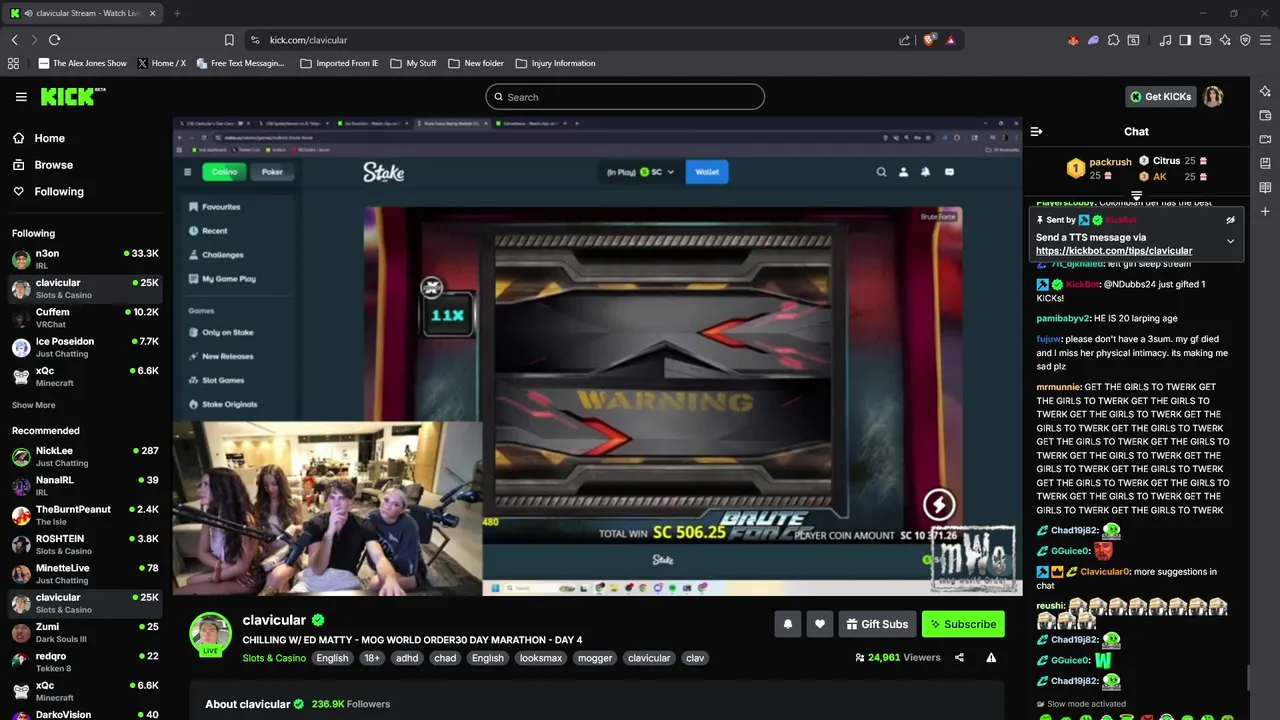Bookmark this page using the bookmark icon
The width and height of the screenshot is (1280, 720).
[x=229, y=40]
